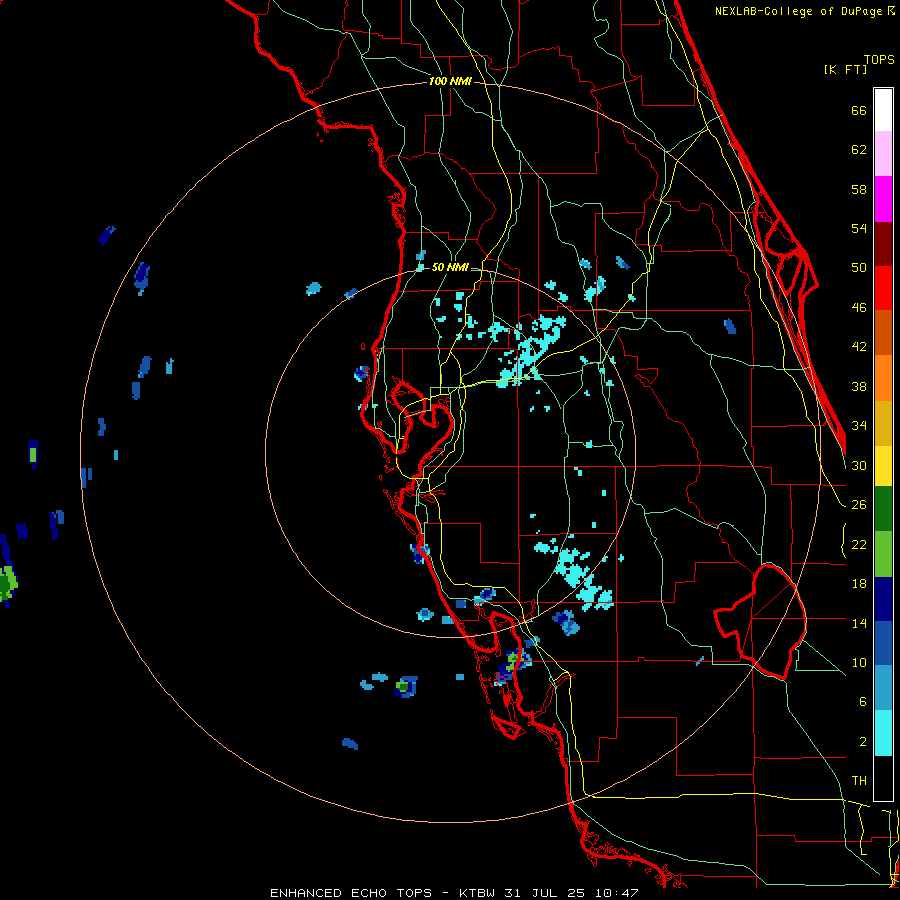Screen dimensions: 900x900
Task: Select the light green legend swatch
Action: (x=883, y=554)
